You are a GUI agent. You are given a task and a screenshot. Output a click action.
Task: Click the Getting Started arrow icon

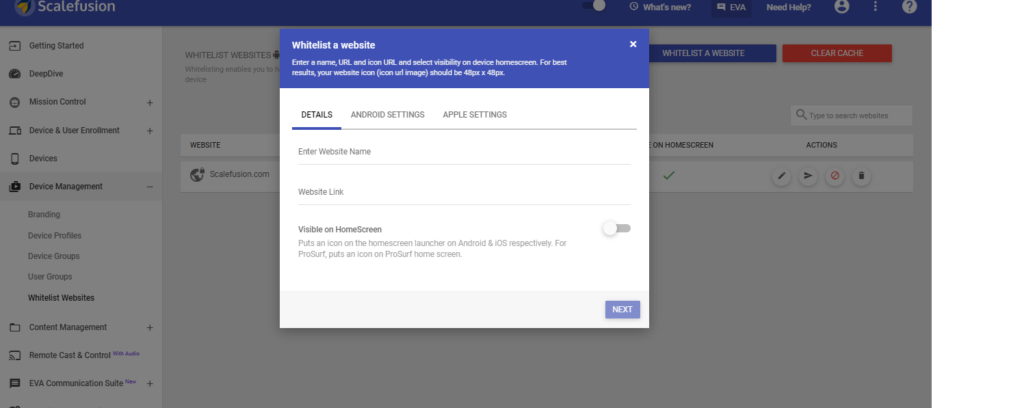pyautogui.click(x=14, y=46)
